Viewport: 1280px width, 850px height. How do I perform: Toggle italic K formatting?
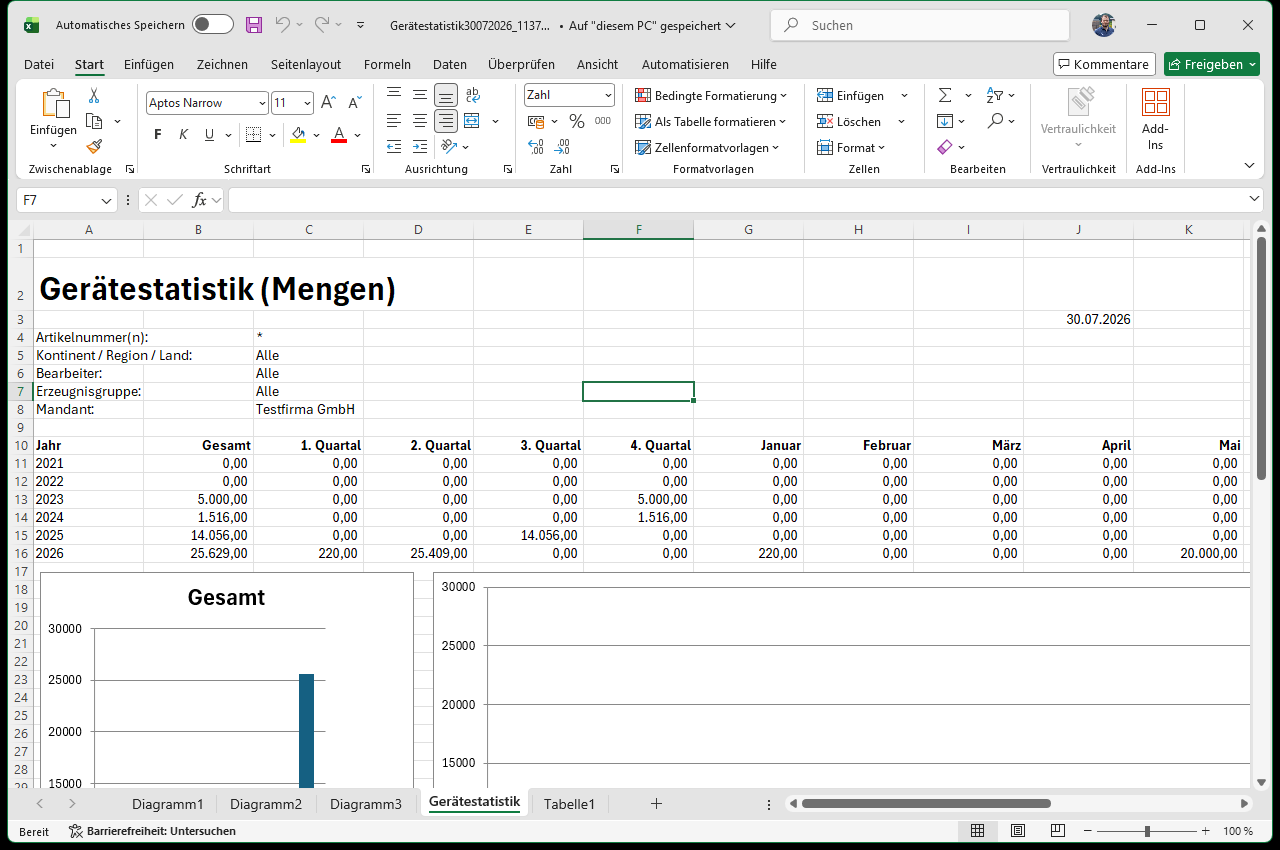[183, 135]
